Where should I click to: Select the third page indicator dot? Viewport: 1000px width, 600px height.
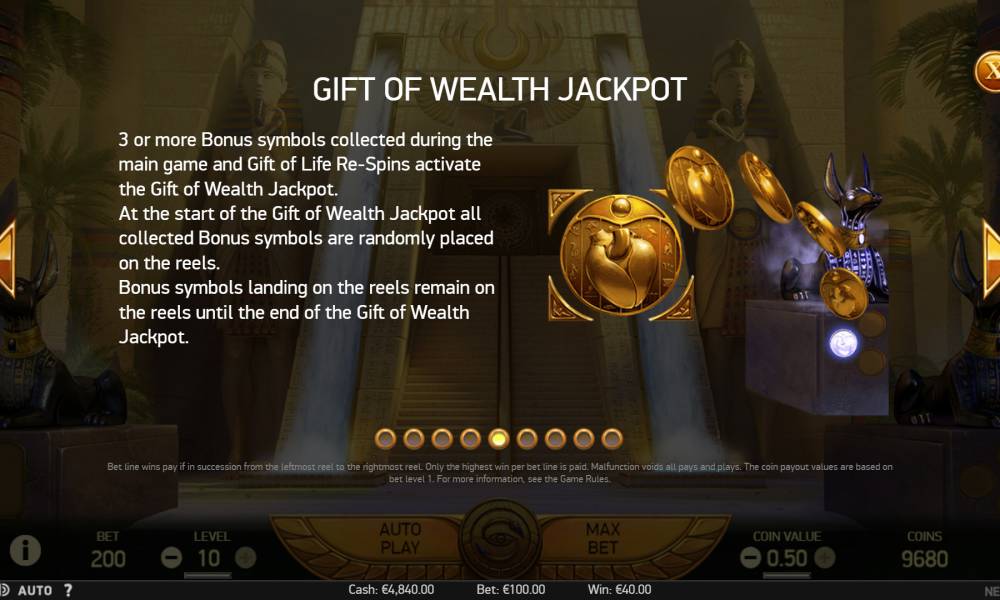(x=442, y=439)
